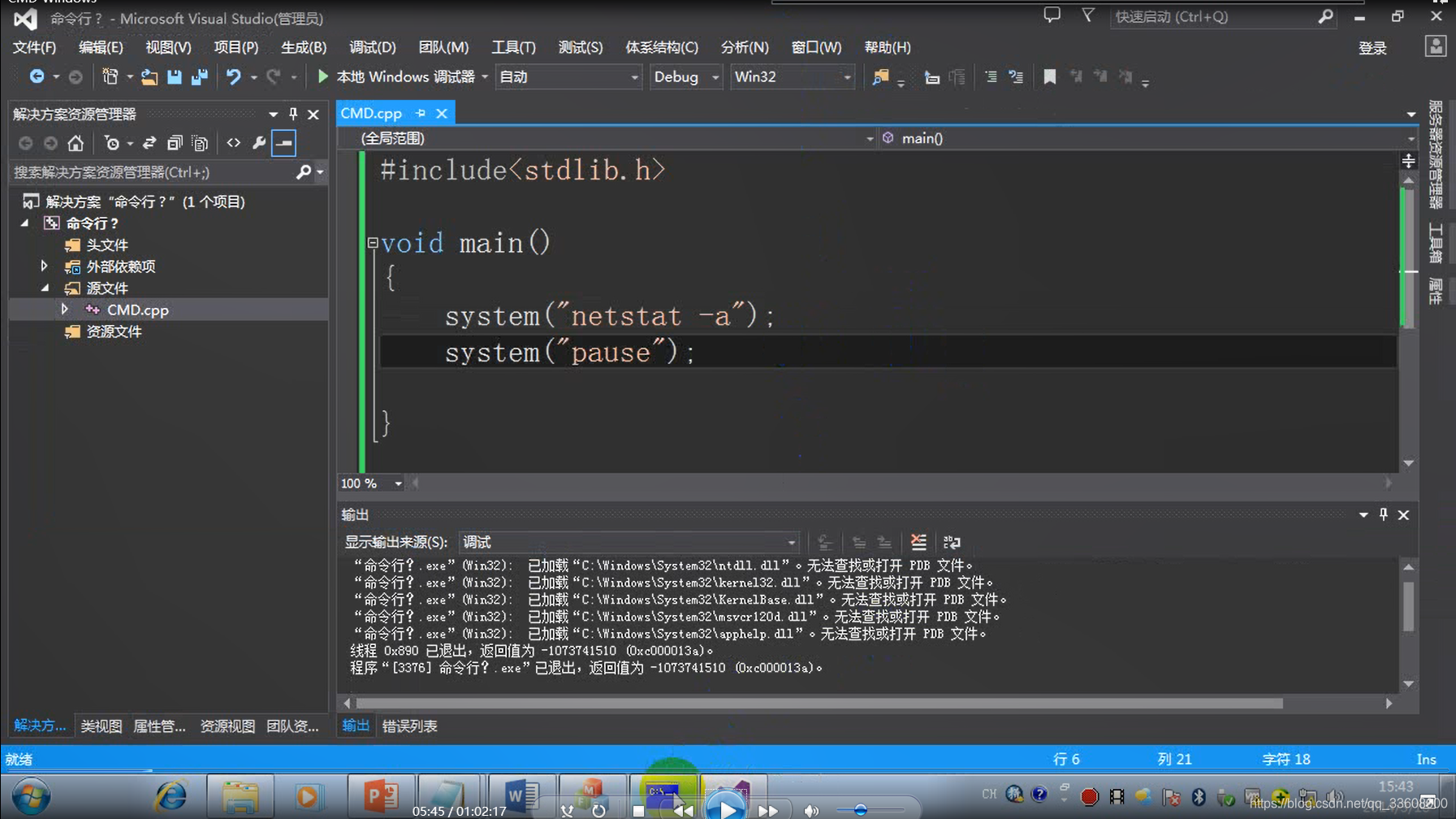Clear all output with the clear icon
1456x819 pixels.
[918, 542]
